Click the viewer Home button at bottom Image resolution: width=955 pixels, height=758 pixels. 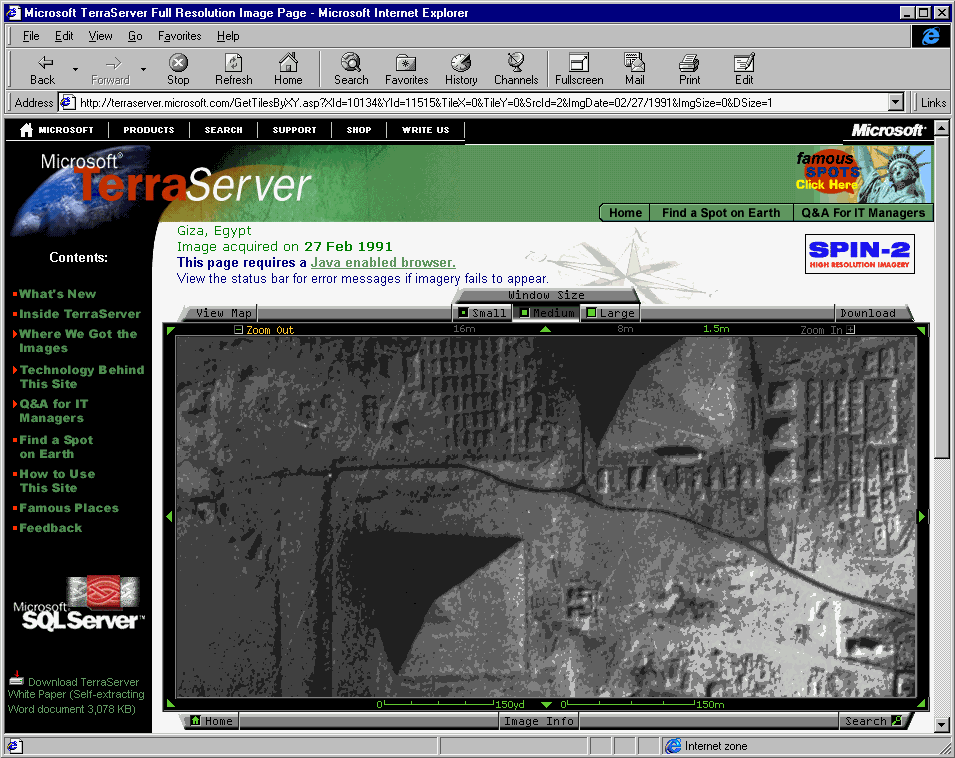click(x=212, y=721)
